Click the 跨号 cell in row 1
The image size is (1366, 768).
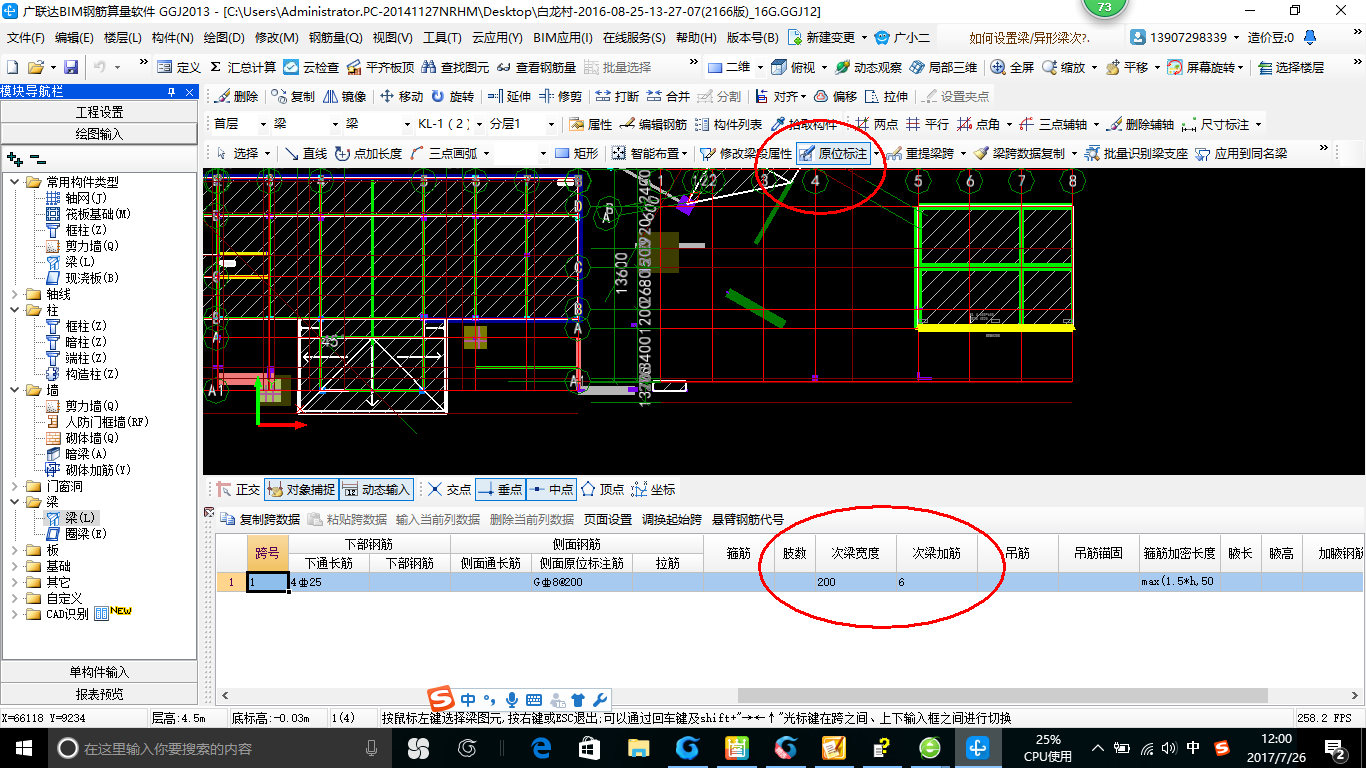click(268, 582)
